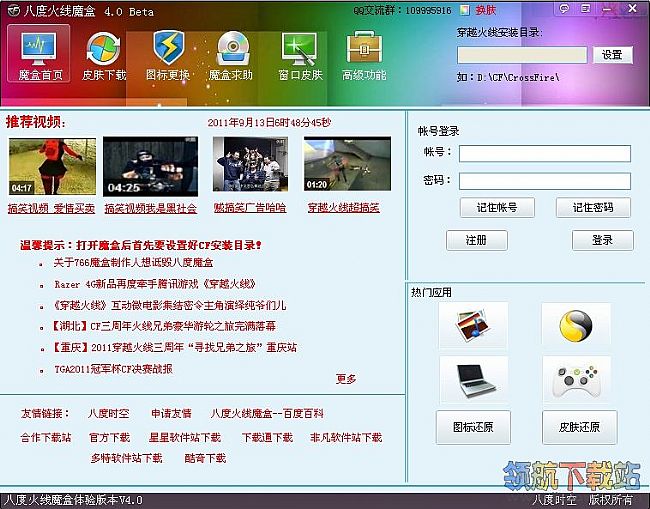Screen dimensions: 650x509
Task: Open the 魔盒求助 disc icon
Action: coord(231,56)
